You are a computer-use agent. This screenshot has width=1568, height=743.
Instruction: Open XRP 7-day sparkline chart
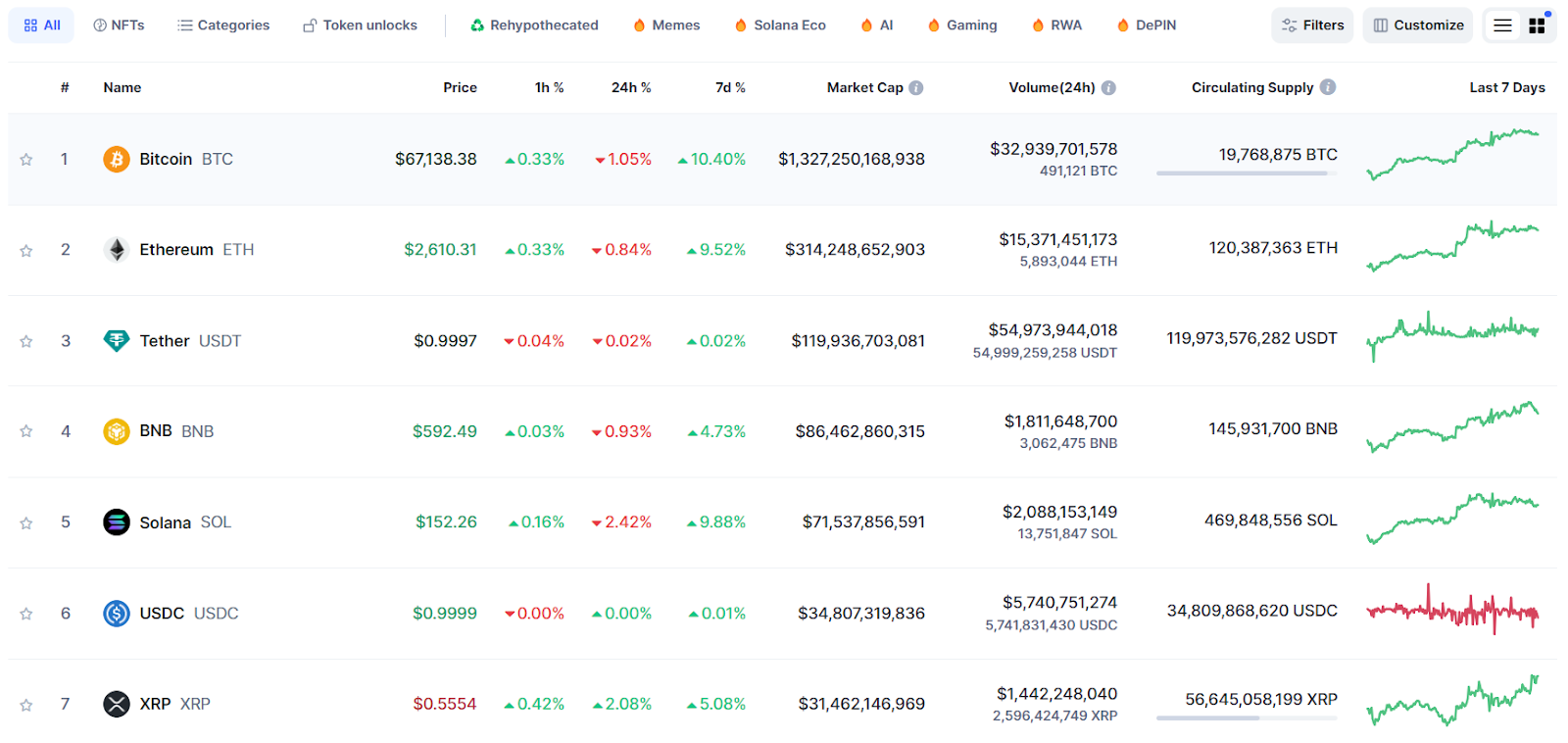pos(1452,700)
